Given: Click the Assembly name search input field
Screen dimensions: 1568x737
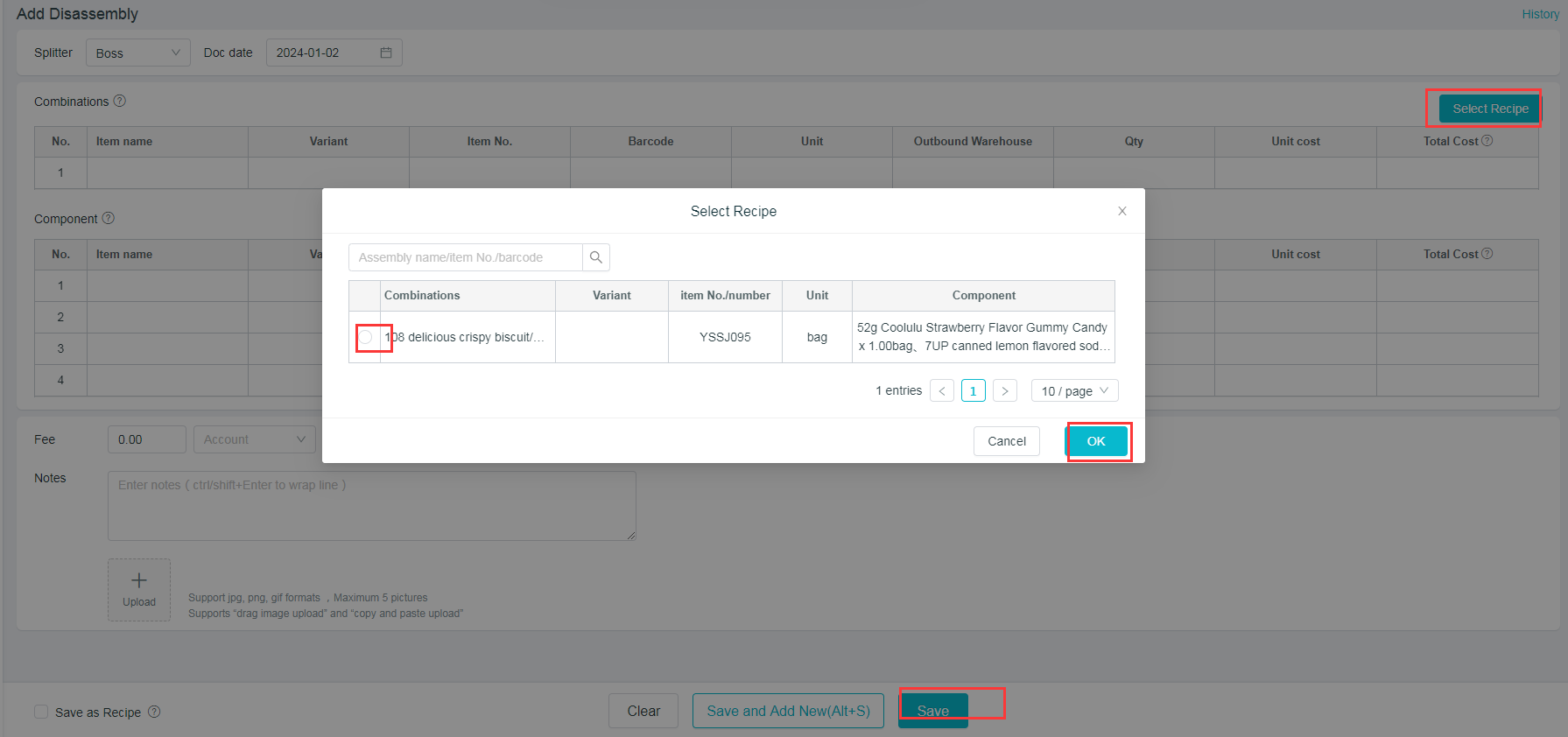Looking at the screenshot, I should coord(466,257).
